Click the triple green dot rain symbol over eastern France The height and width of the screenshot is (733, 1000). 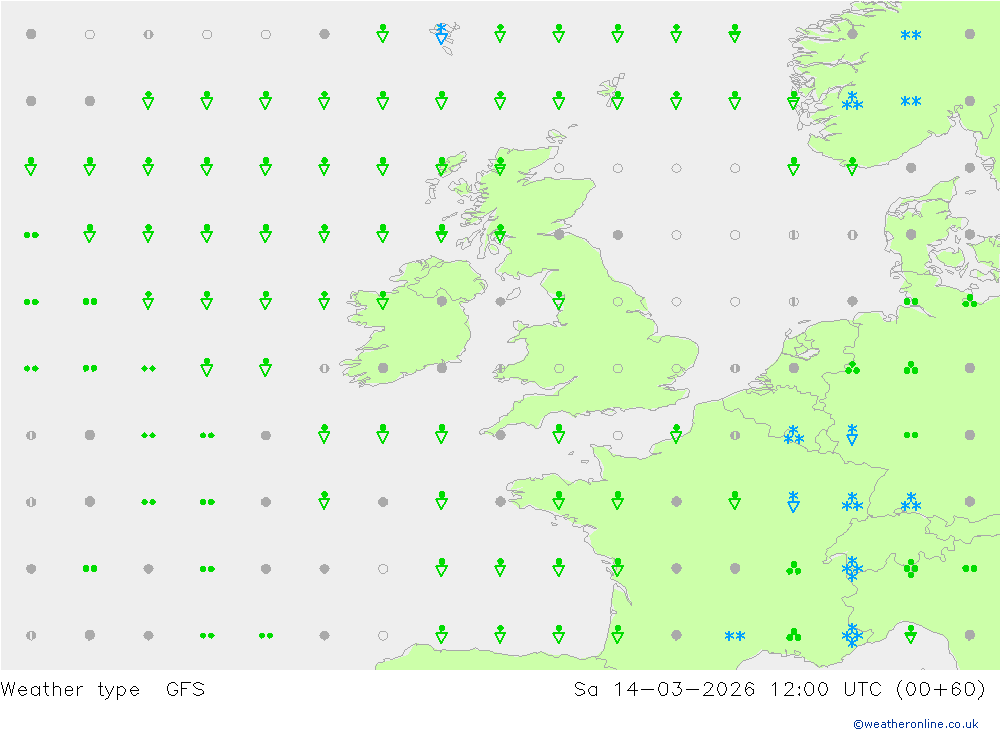point(793,568)
